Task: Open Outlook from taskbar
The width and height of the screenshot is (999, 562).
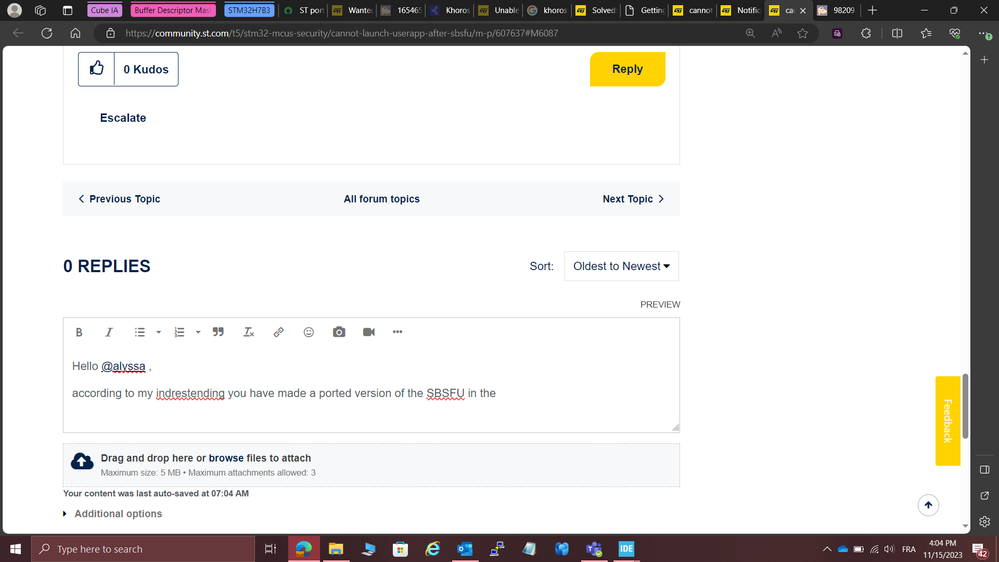Action: pos(464,549)
